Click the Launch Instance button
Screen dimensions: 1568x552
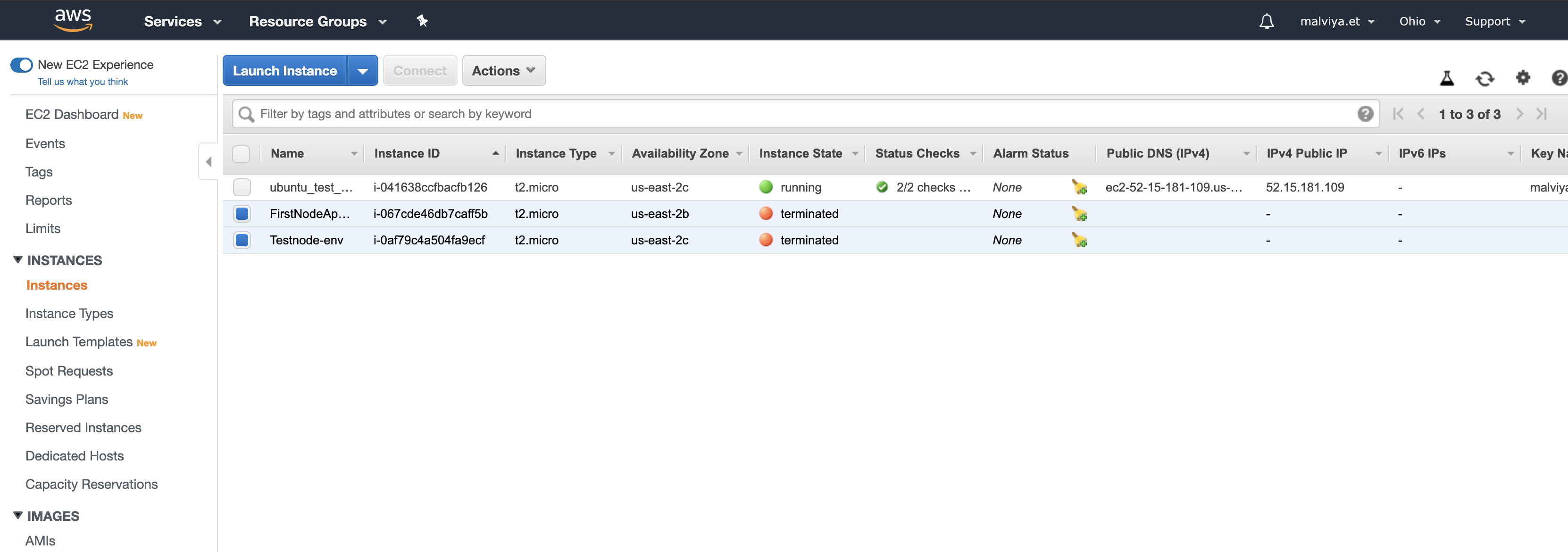point(285,70)
